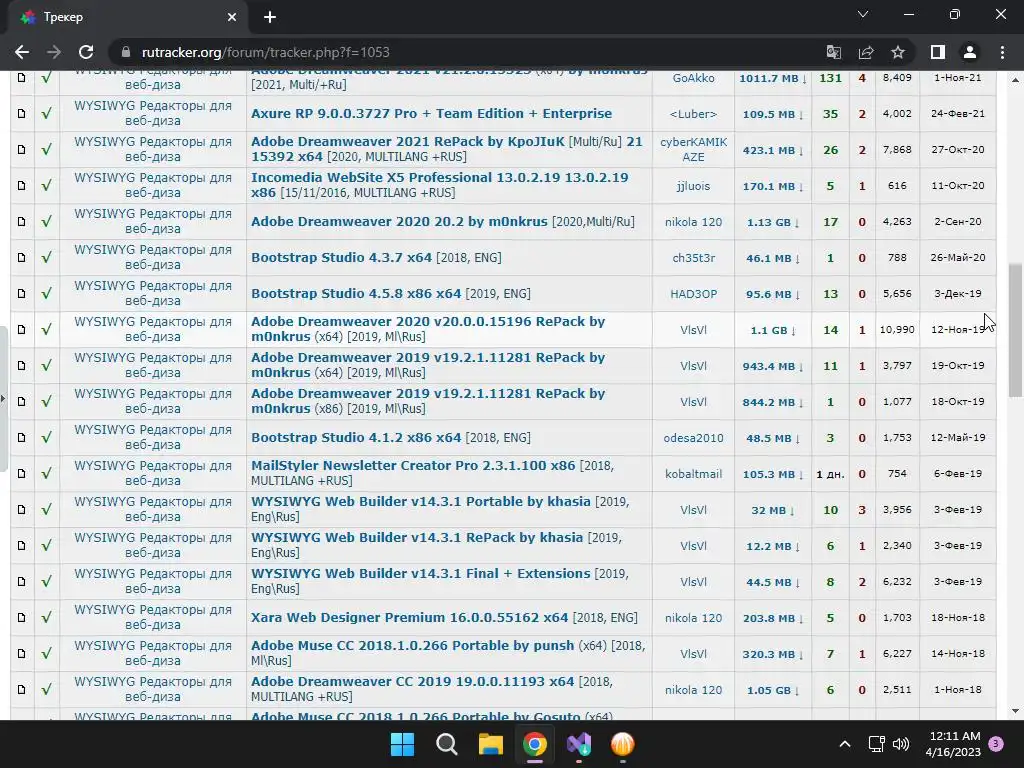
Task: Click the left edge side-panel expander arrow
Action: (3, 398)
